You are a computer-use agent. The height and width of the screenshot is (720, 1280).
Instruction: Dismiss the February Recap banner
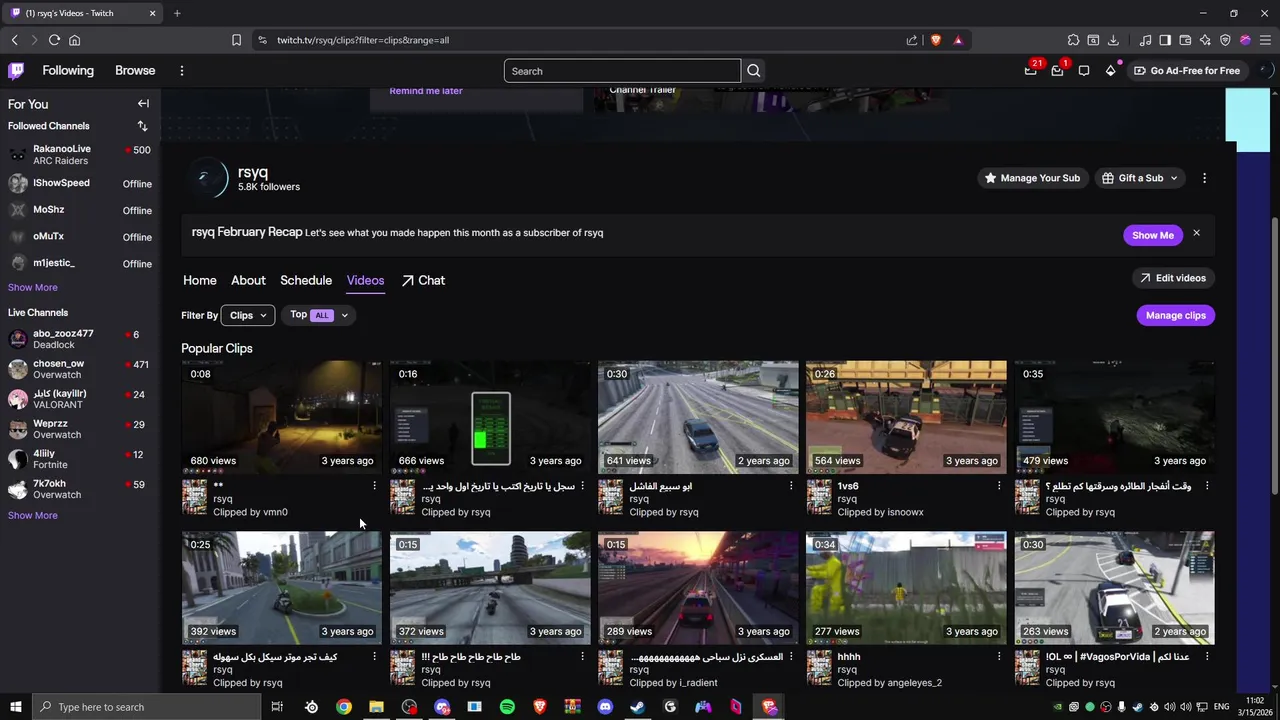pos(1196,234)
